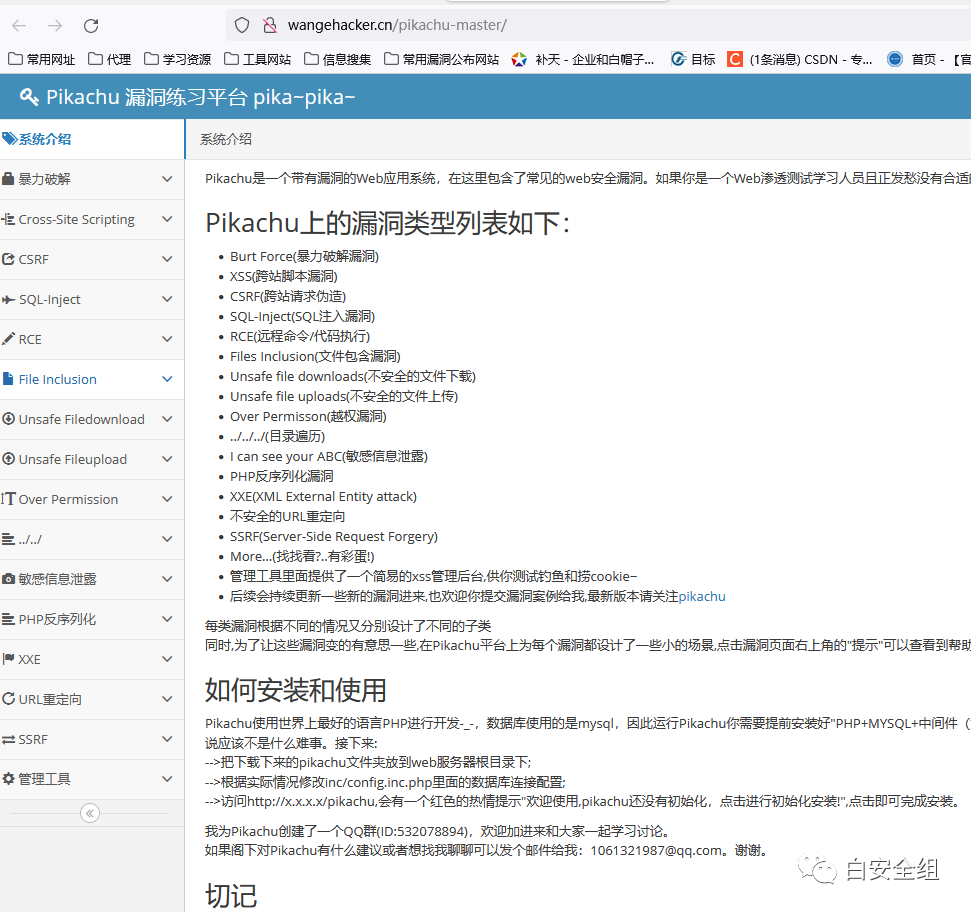Click the text-height icon beside Over Permission

(x=8, y=498)
